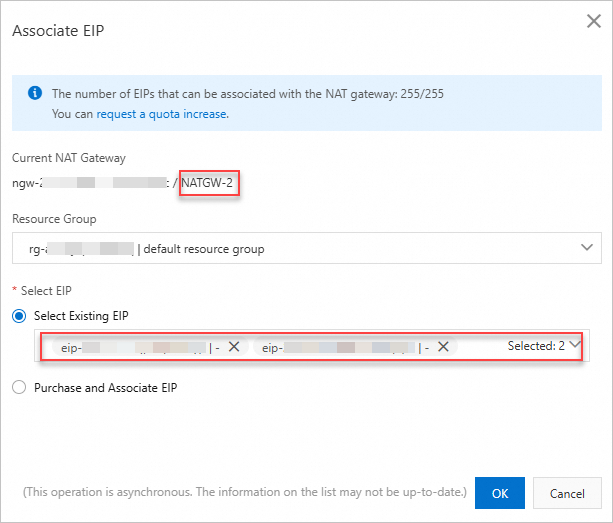Viewport: 613px width, 523px height.
Task: Click the Current NAT Gateway label
Action: pyautogui.click(x=69, y=158)
